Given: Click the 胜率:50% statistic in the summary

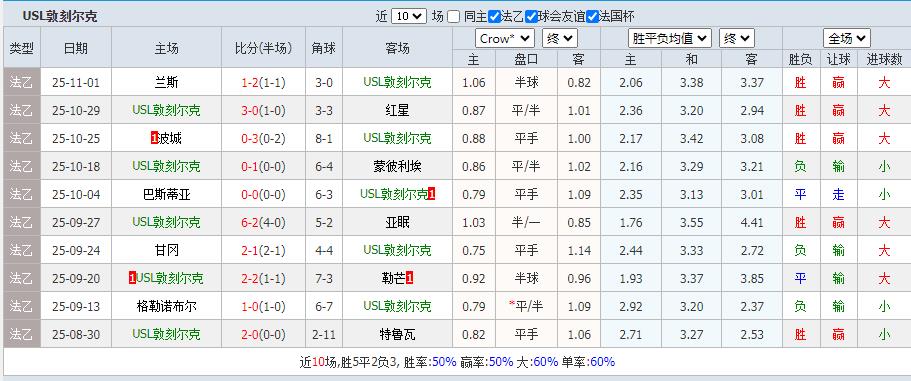Looking at the screenshot, I should coord(431,362).
